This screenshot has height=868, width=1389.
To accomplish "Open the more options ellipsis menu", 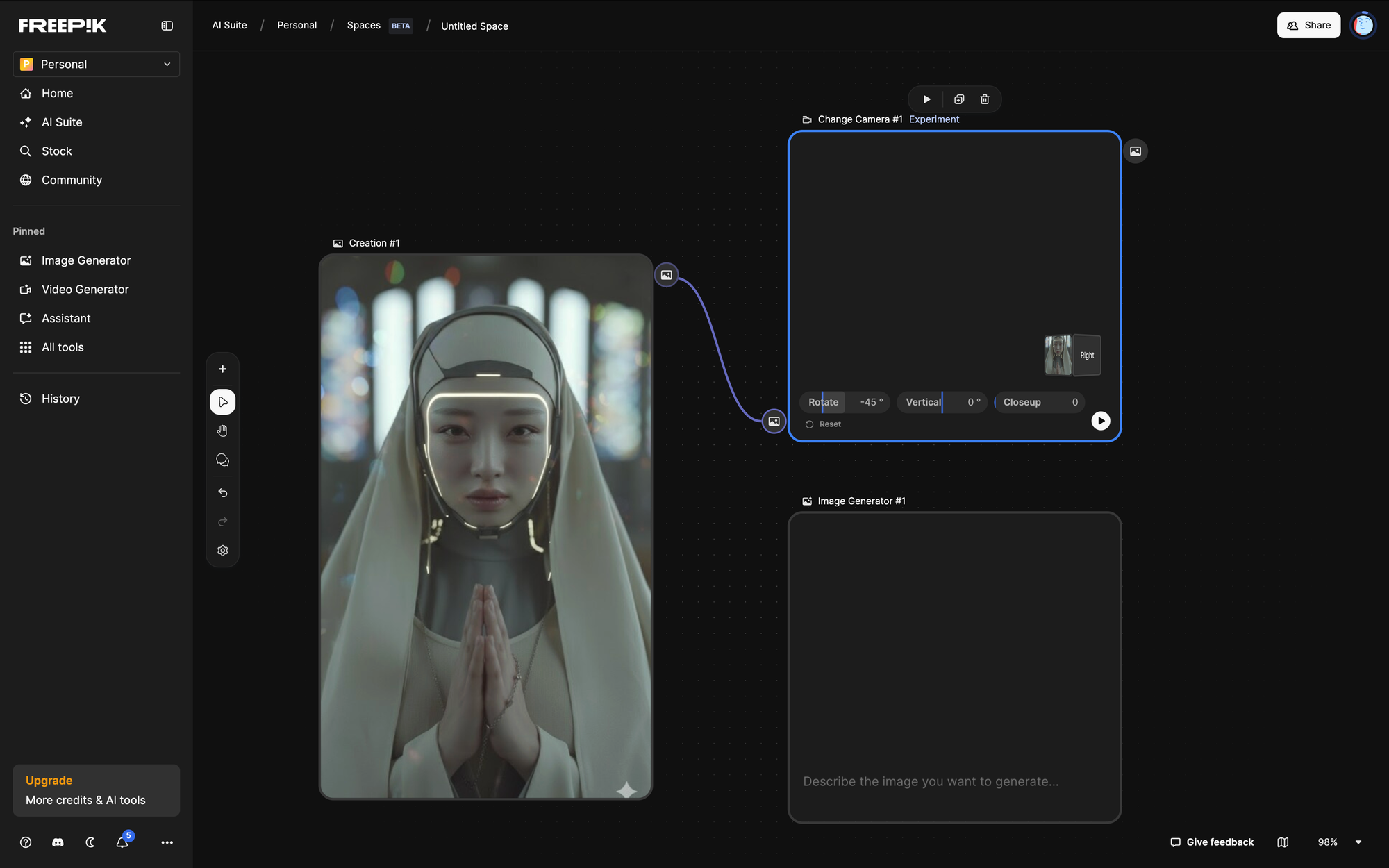I will point(167,842).
